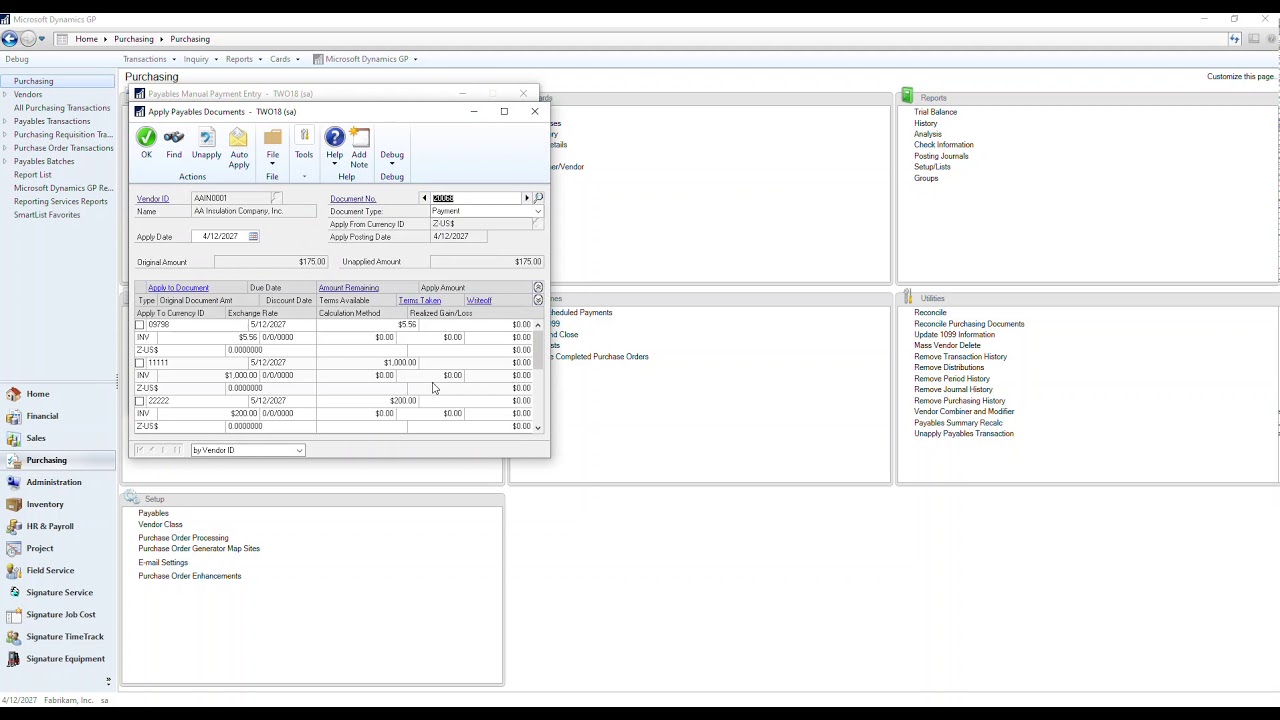This screenshot has height=720, width=1280.
Task: Select SmartList Favorites in the navigation list
Action: point(47,215)
